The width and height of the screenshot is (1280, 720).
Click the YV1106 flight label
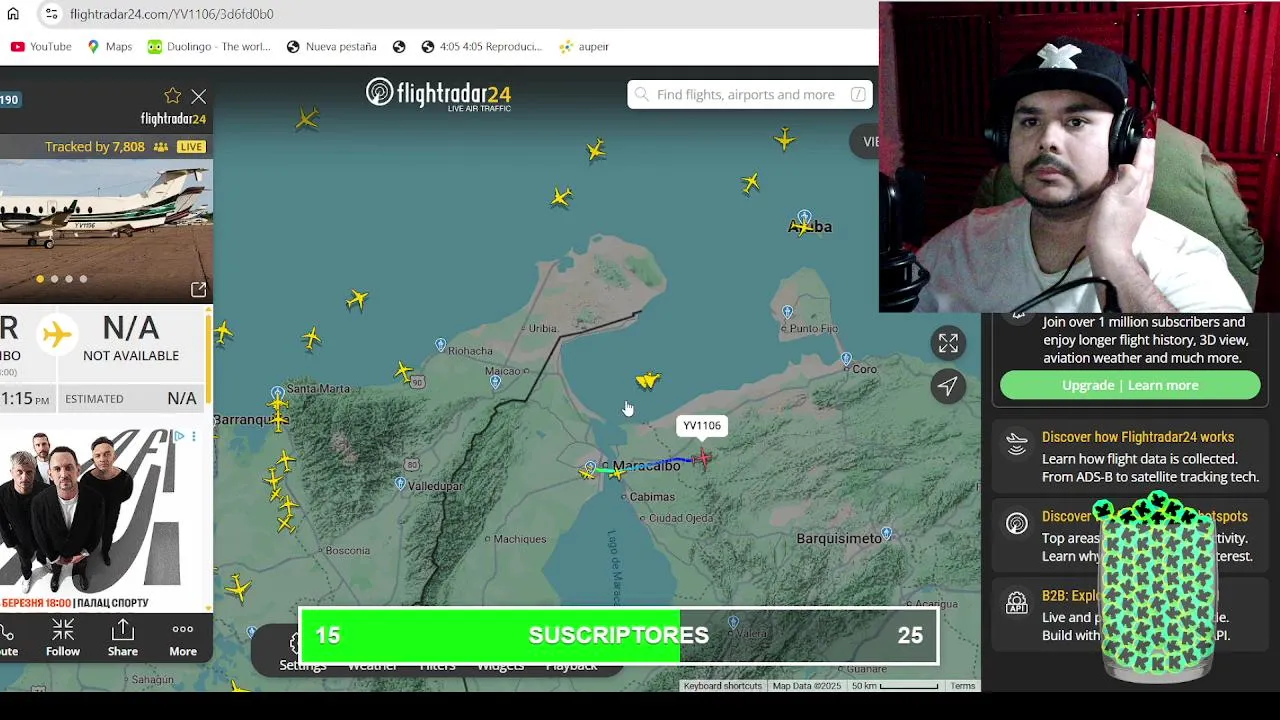(701, 426)
